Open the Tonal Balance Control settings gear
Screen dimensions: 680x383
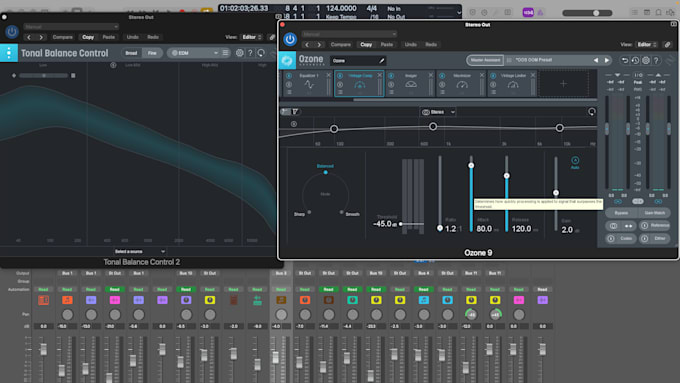(x=239, y=53)
